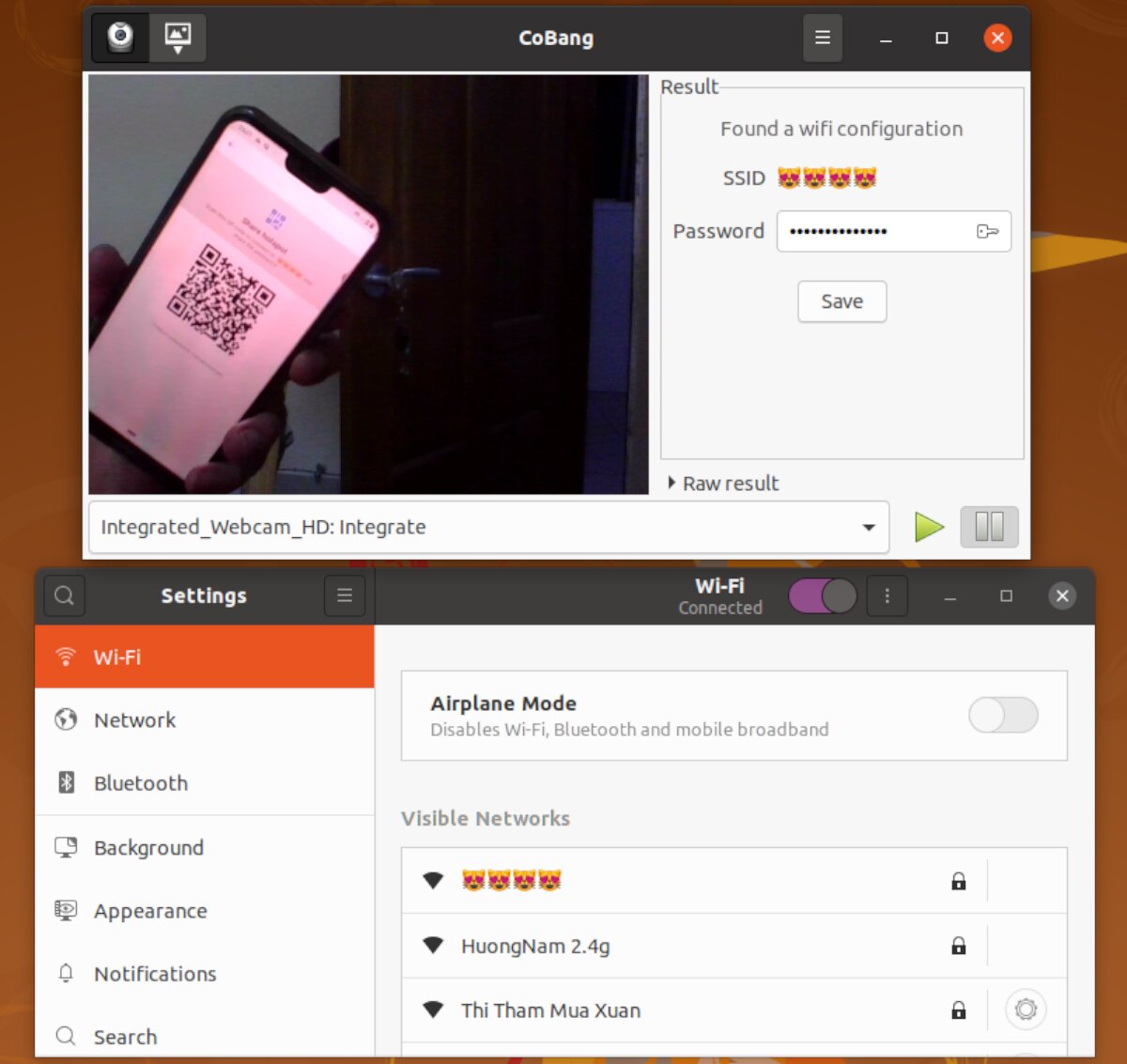Turn off the Wi-Fi switch

click(x=822, y=595)
